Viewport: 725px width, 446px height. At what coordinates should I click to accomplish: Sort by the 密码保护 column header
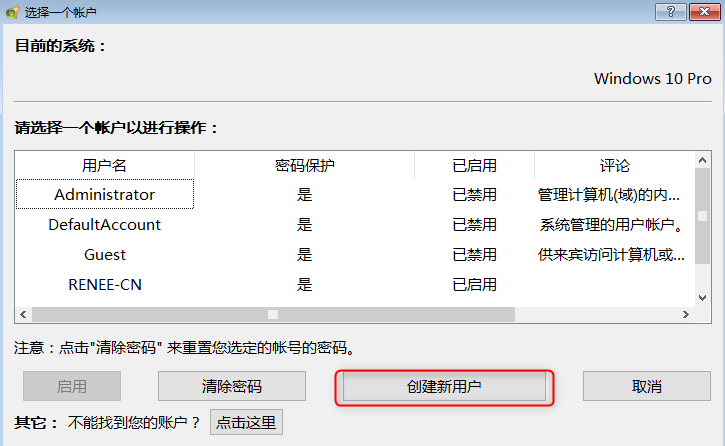[304, 165]
